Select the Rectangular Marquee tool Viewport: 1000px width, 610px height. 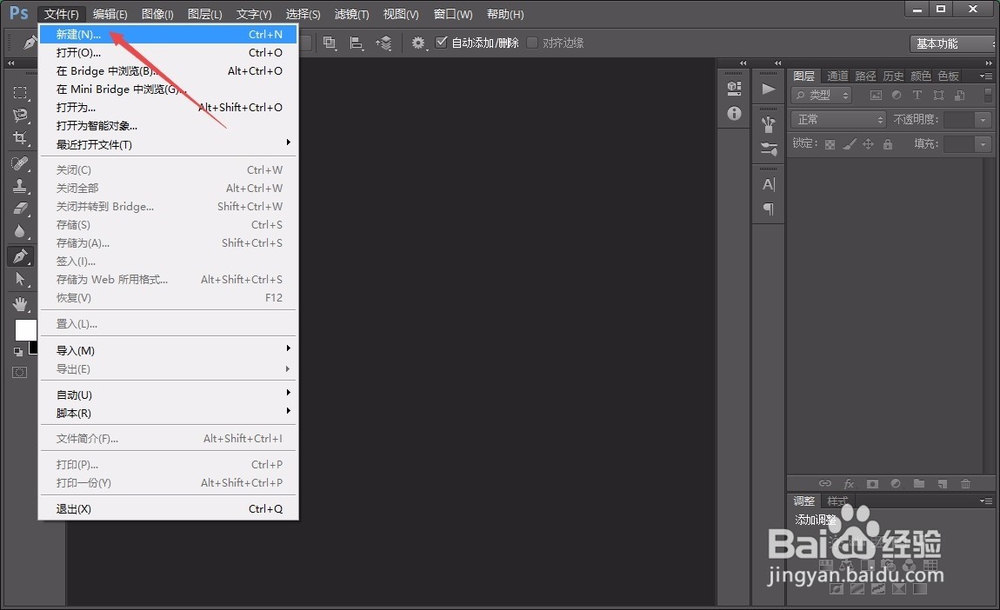pyautogui.click(x=20, y=93)
